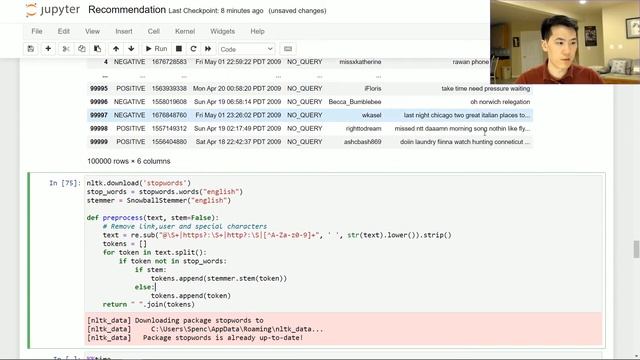Open the File menu
The image size is (640, 360).
(37, 31)
